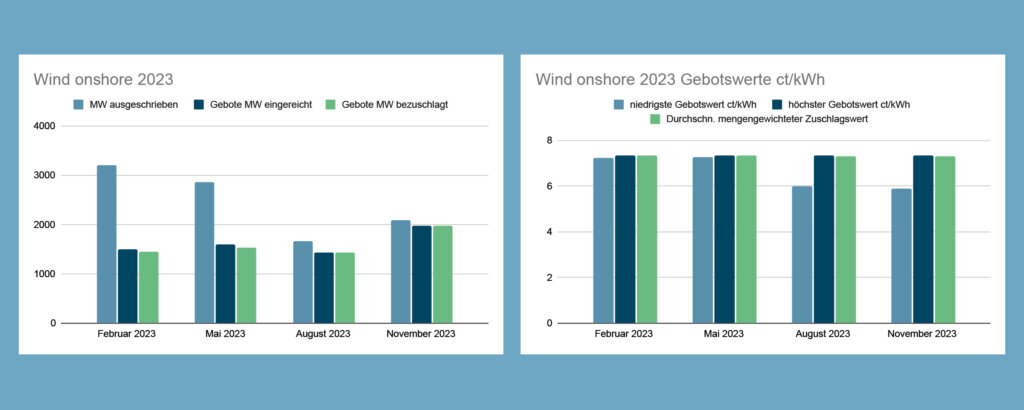Click the 'Gebote MW bezuschlagt' green legend swatch
The width and height of the screenshot is (1024, 410).
[x=330, y=104]
